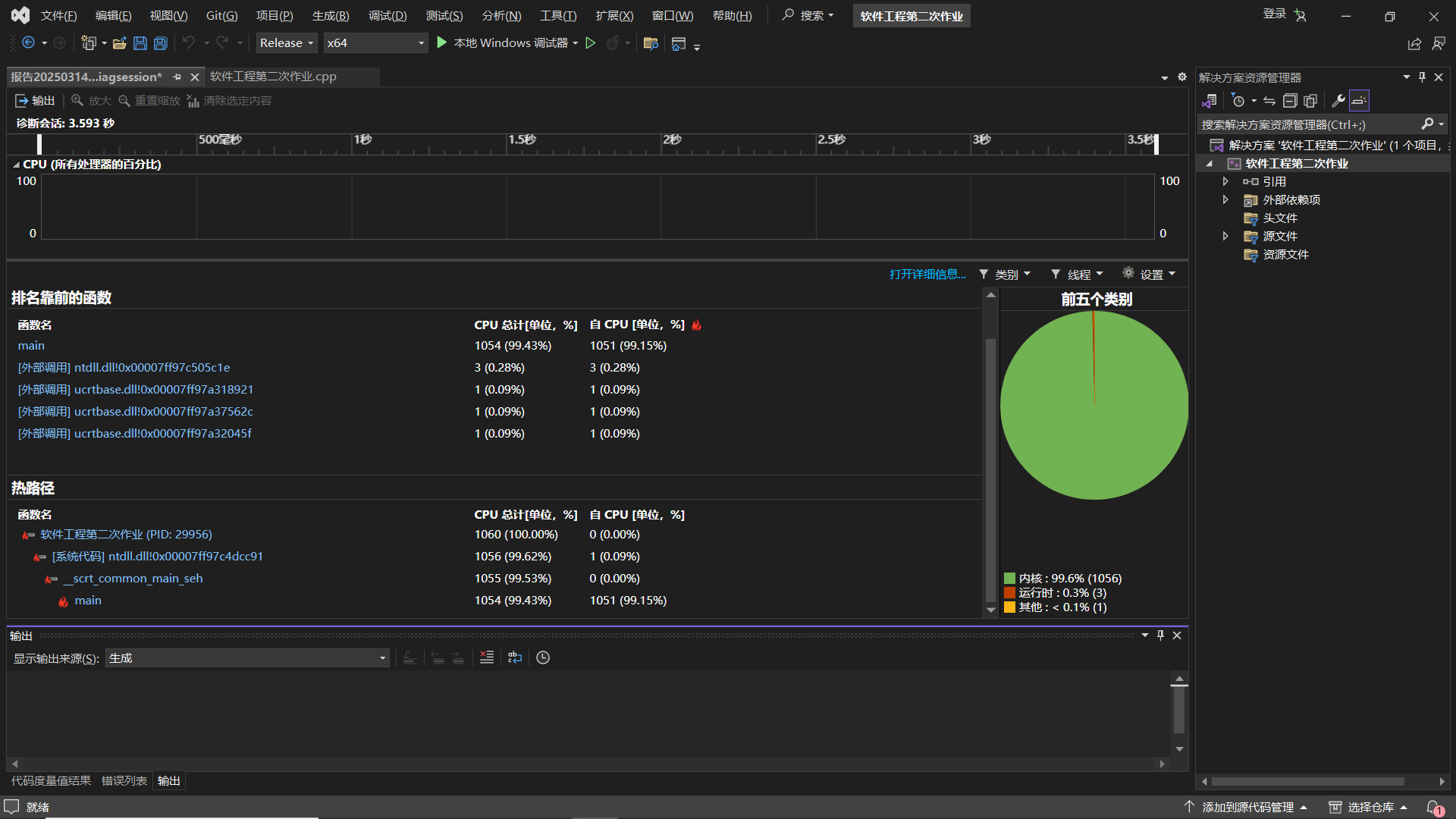Toggle word wrap in output panel
The height and width of the screenshot is (819, 1456).
click(515, 657)
